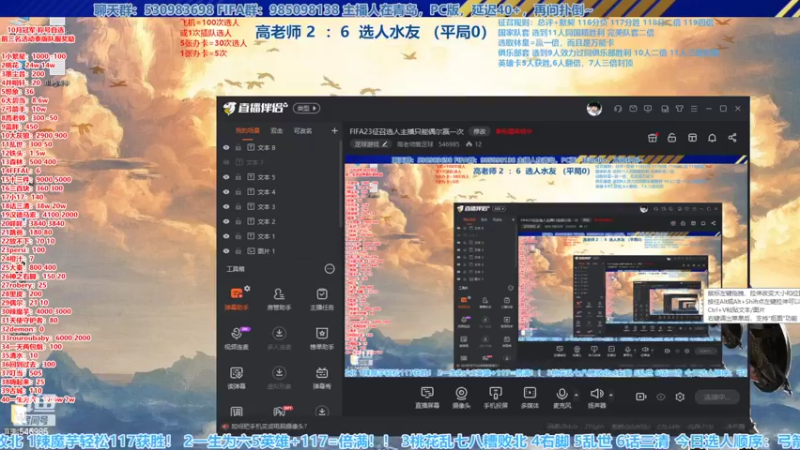800x450 pixels.
Task: Hide the 文本 3 layer
Action: point(226,207)
